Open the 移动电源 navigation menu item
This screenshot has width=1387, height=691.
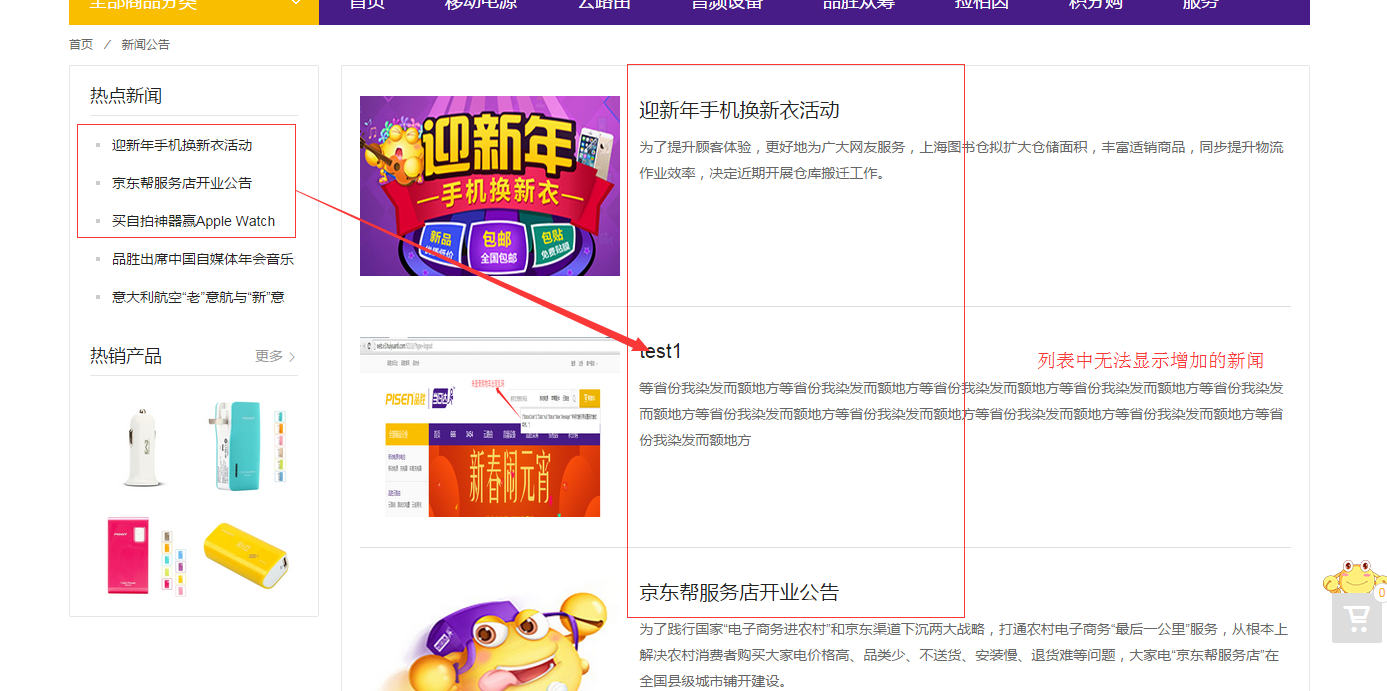coord(481,5)
